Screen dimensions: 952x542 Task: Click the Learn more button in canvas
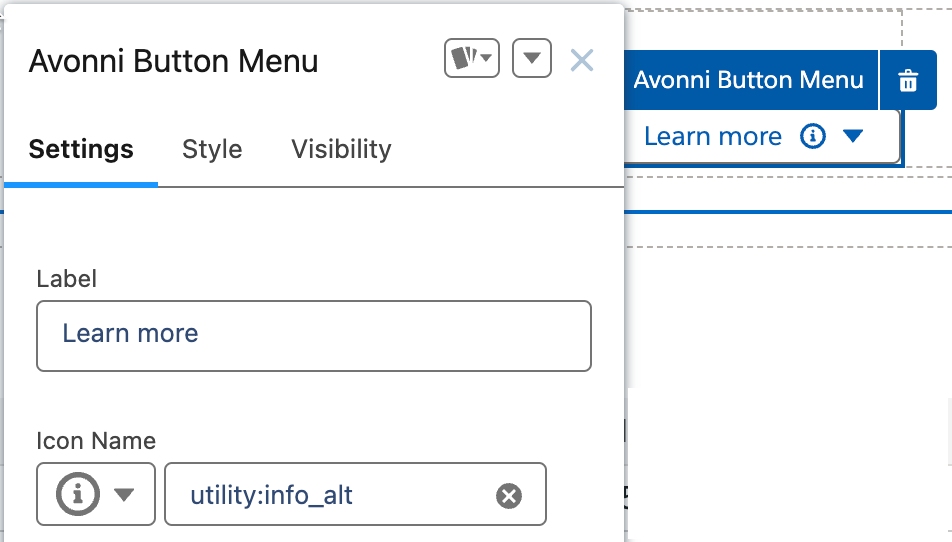point(712,136)
